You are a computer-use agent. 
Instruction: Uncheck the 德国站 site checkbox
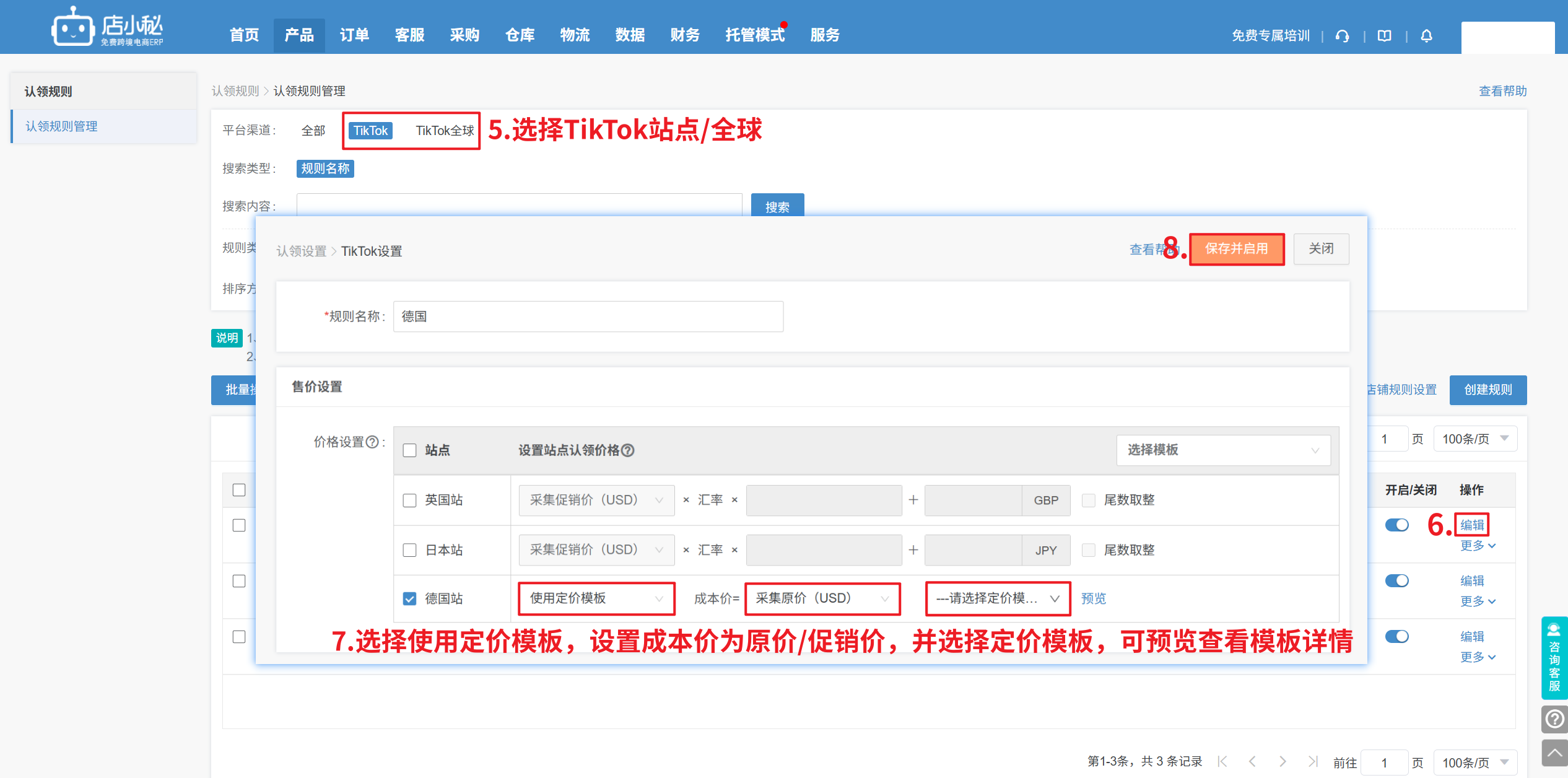pos(409,599)
